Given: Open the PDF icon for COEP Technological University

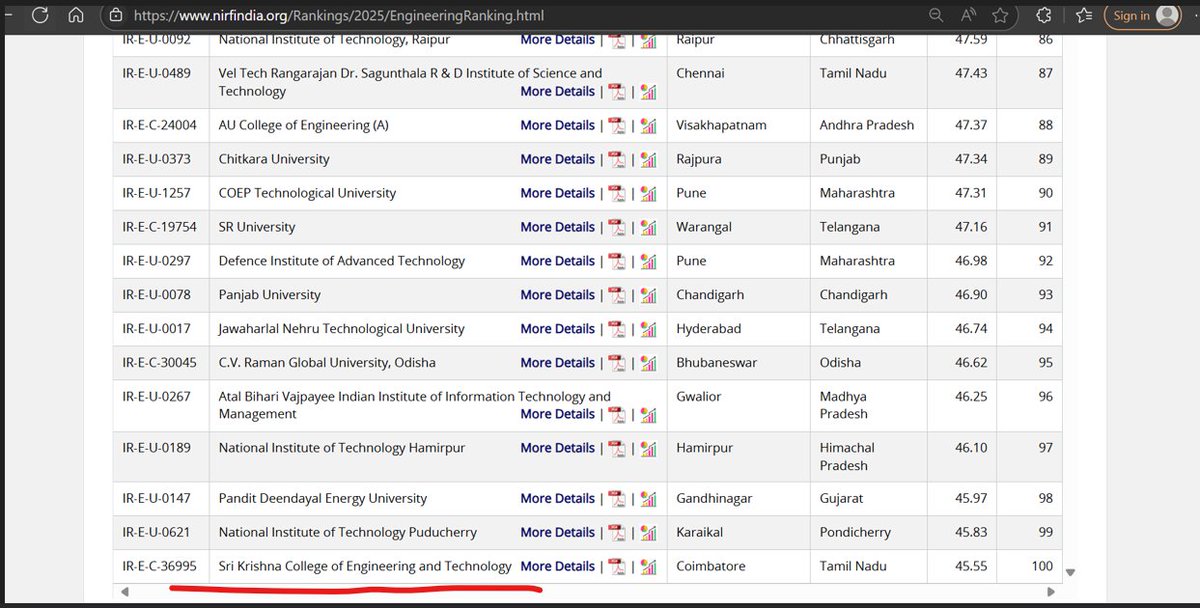Looking at the screenshot, I should tap(617, 193).
